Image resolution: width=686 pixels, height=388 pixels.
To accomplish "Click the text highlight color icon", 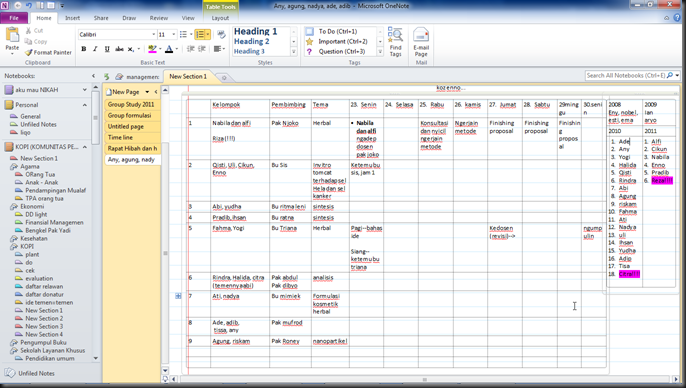I will click(x=152, y=49).
